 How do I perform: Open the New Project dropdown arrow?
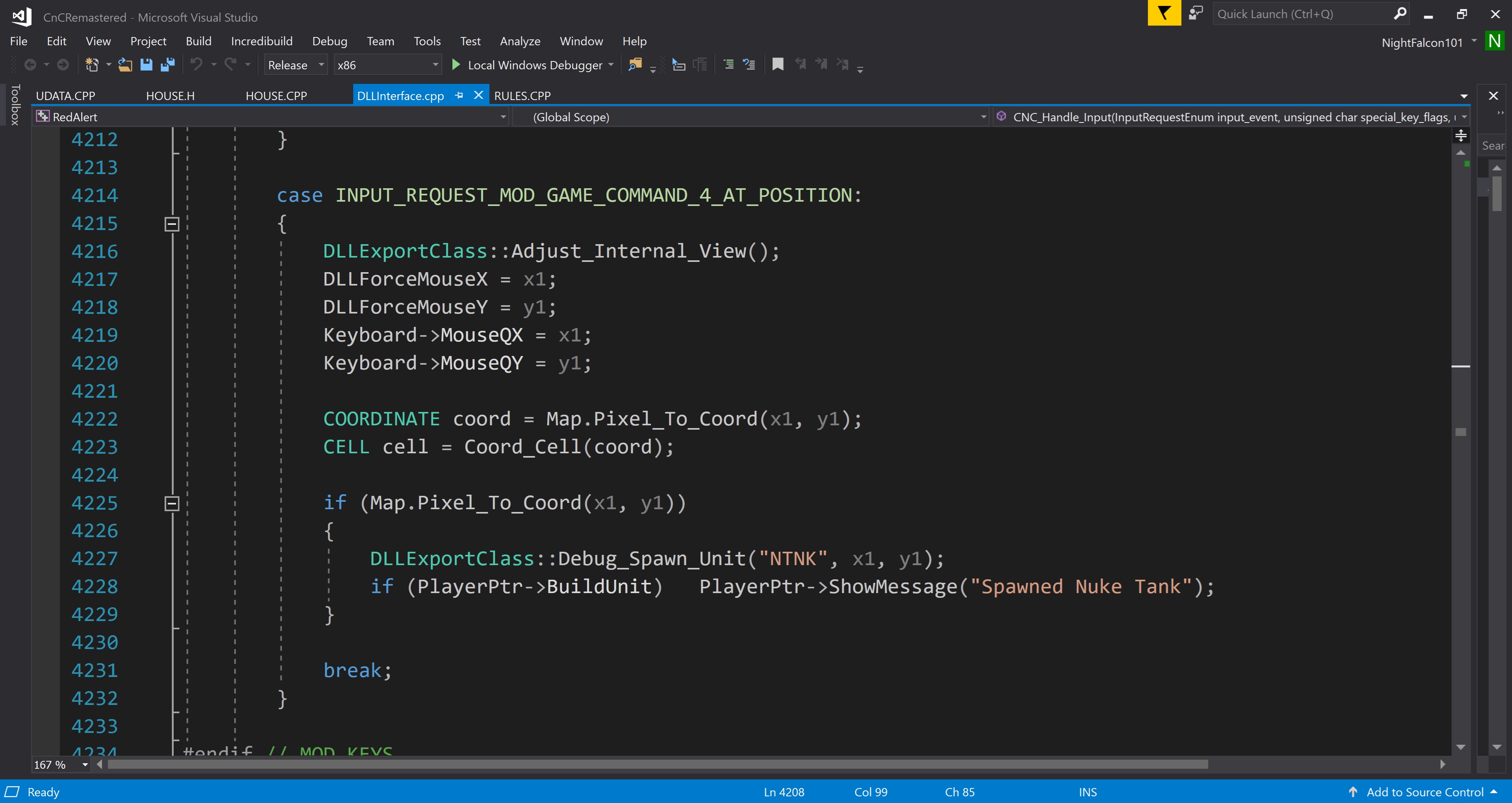108,65
